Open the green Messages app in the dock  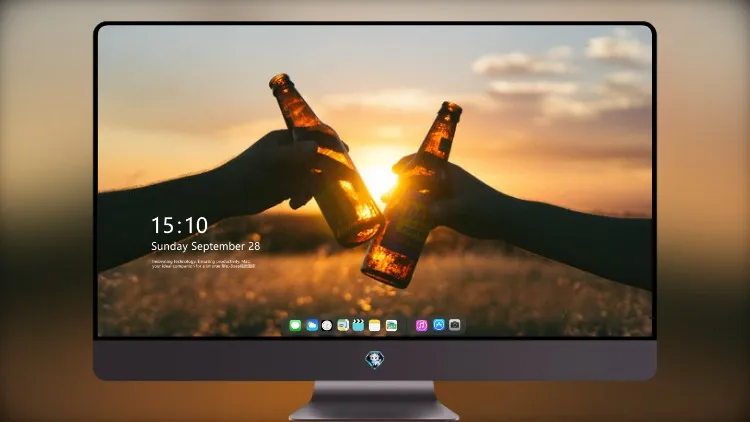295,326
